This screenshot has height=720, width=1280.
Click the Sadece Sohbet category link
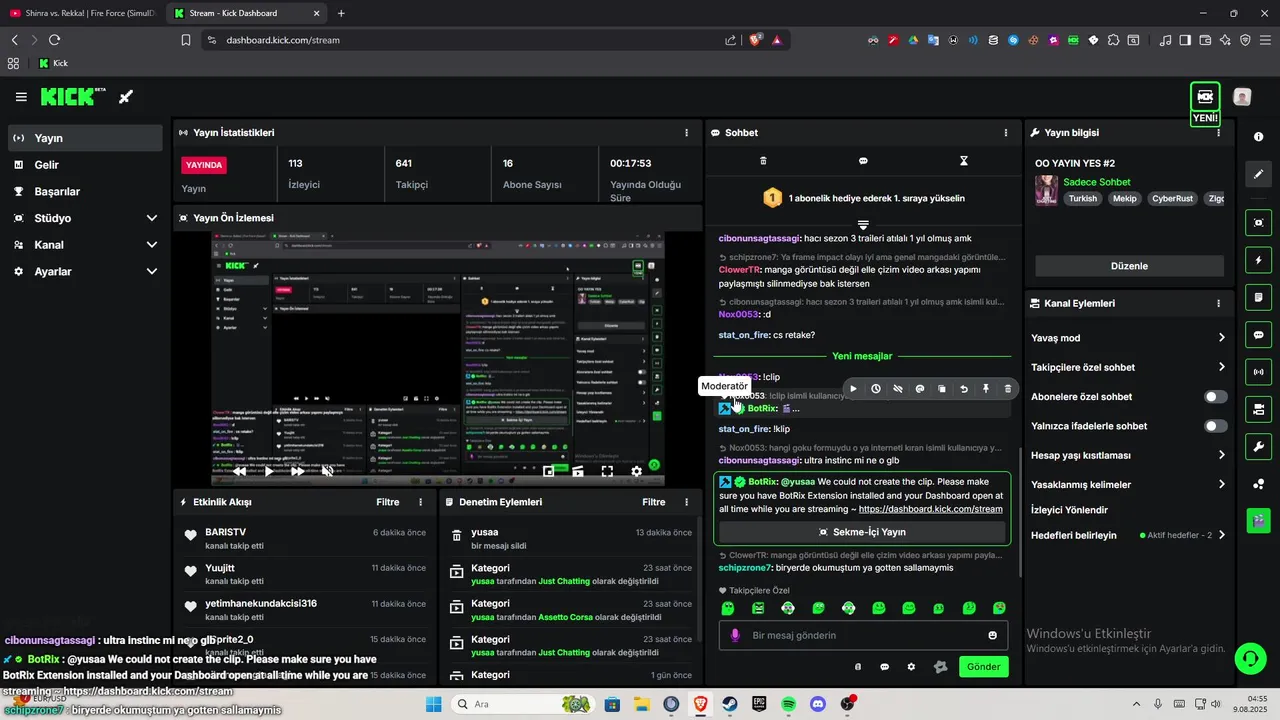click(1096, 182)
